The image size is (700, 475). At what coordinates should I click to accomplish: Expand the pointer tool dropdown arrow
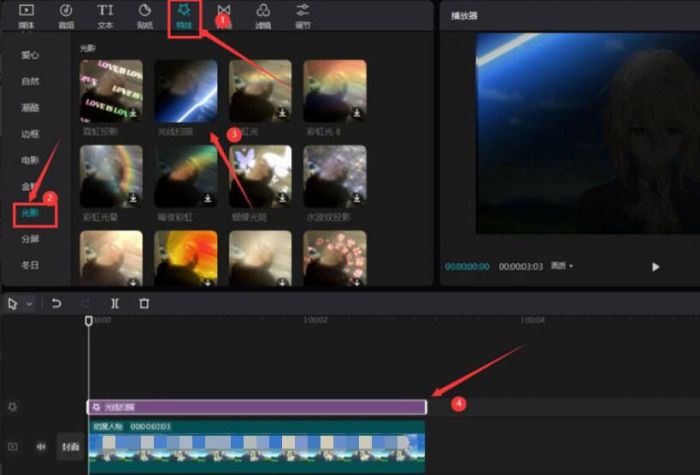(29, 303)
